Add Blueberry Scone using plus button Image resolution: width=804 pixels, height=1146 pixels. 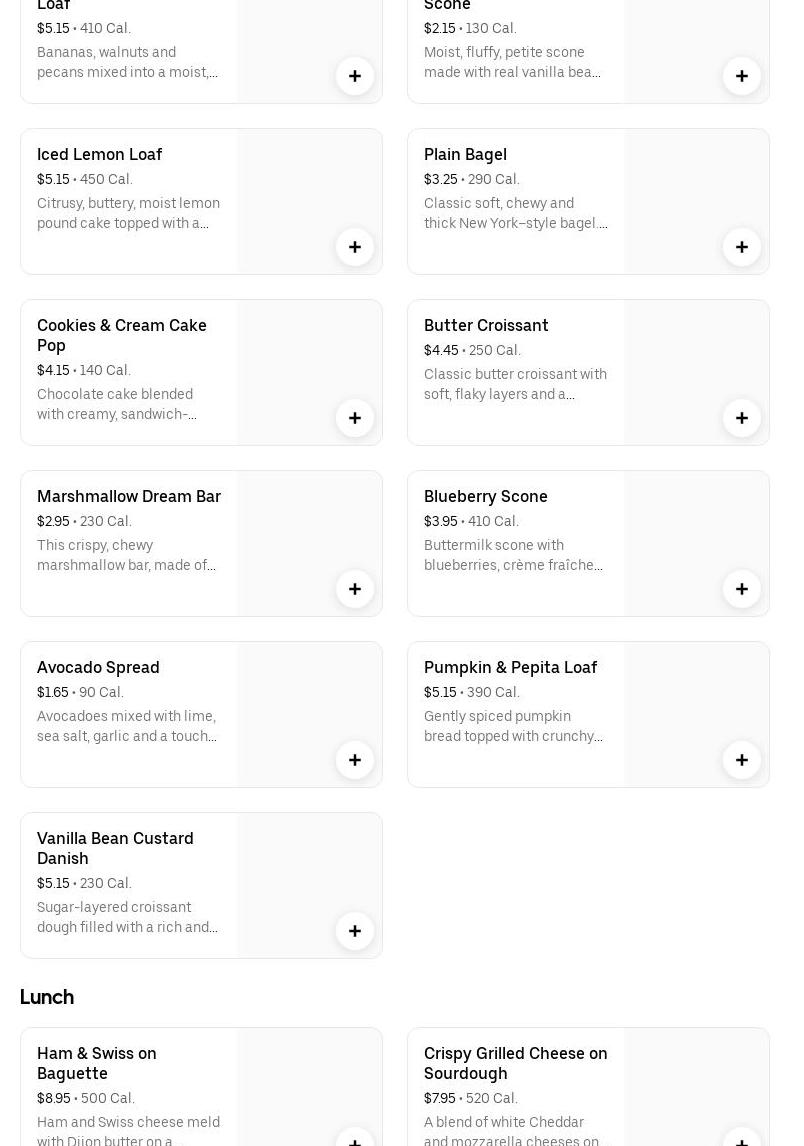click(742, 589)
